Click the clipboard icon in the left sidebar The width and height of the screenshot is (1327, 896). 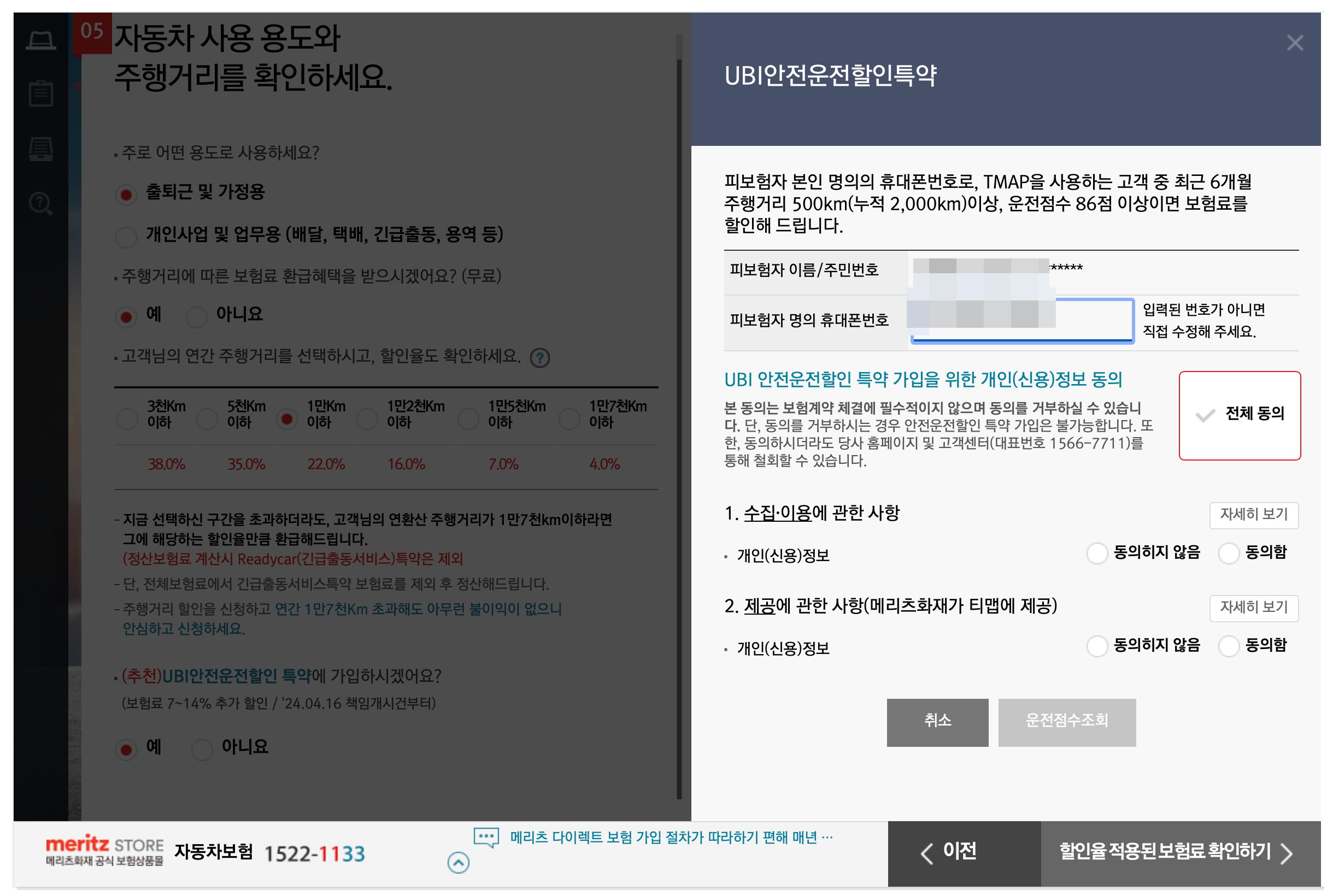pos(40,93)
